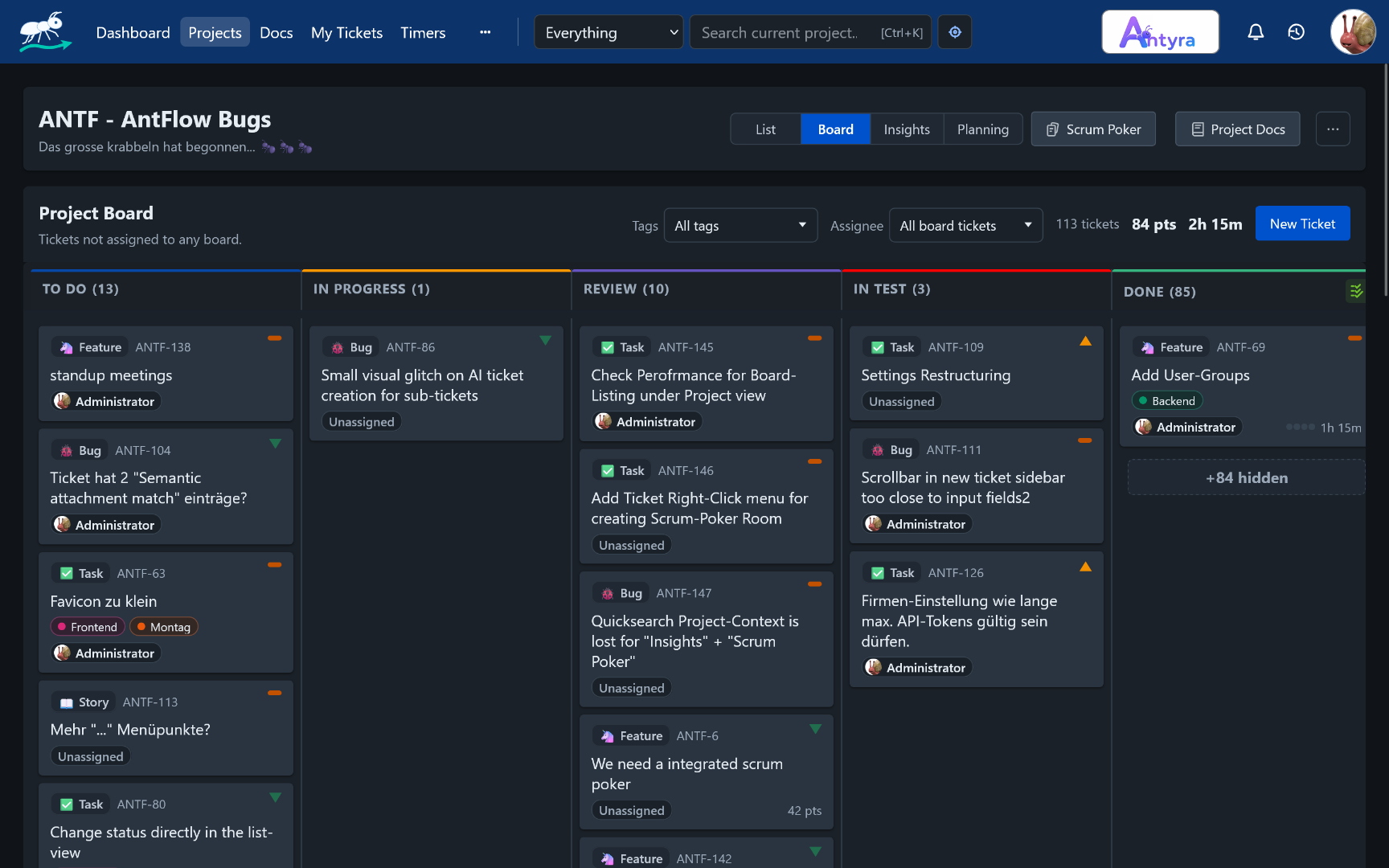Viewport: 1389px width, 868px height.
Task: Click Unassigned chip on ANTF-146
Action: (632, 545)
